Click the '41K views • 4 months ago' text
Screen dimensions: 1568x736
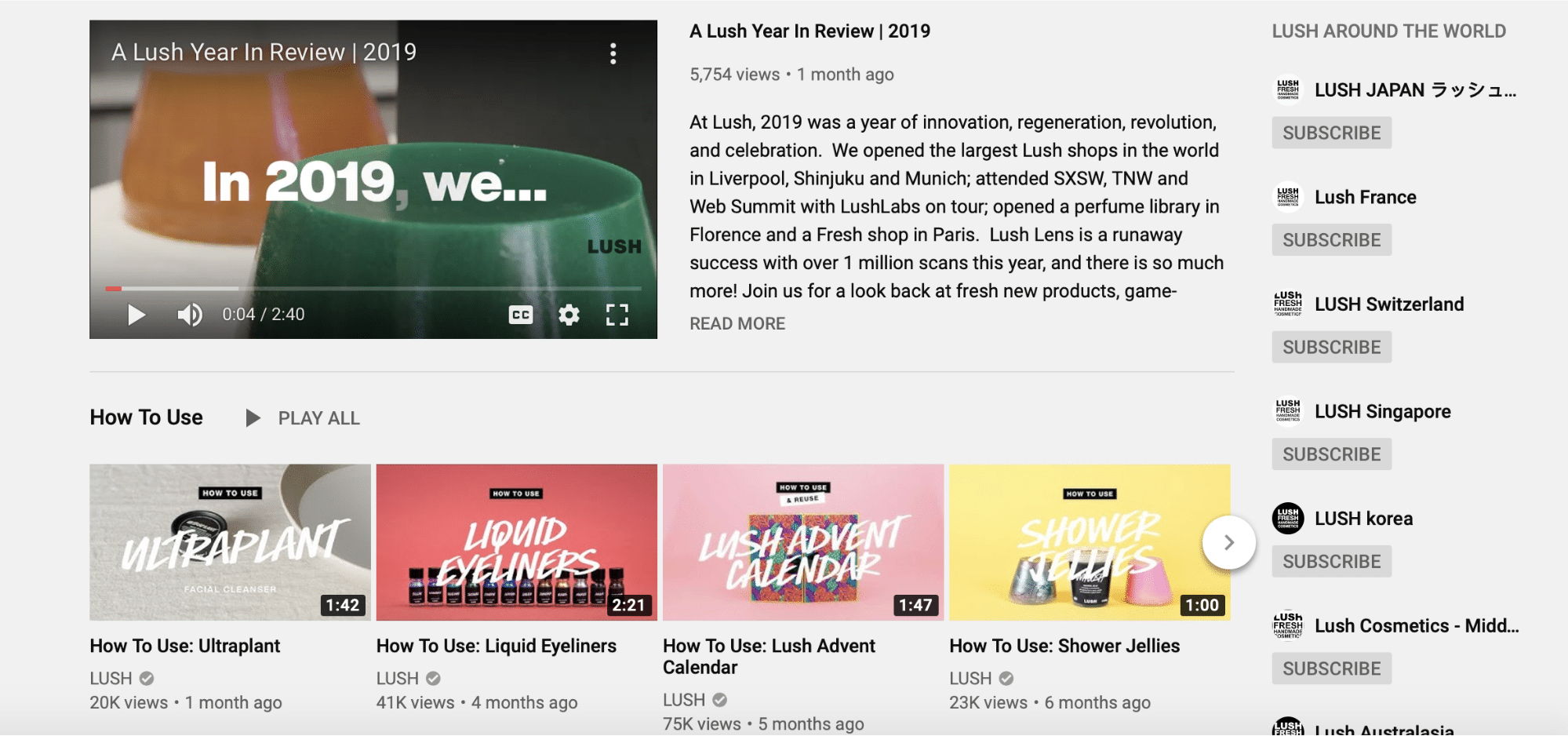pyautogui.click(x=477, y=702)
